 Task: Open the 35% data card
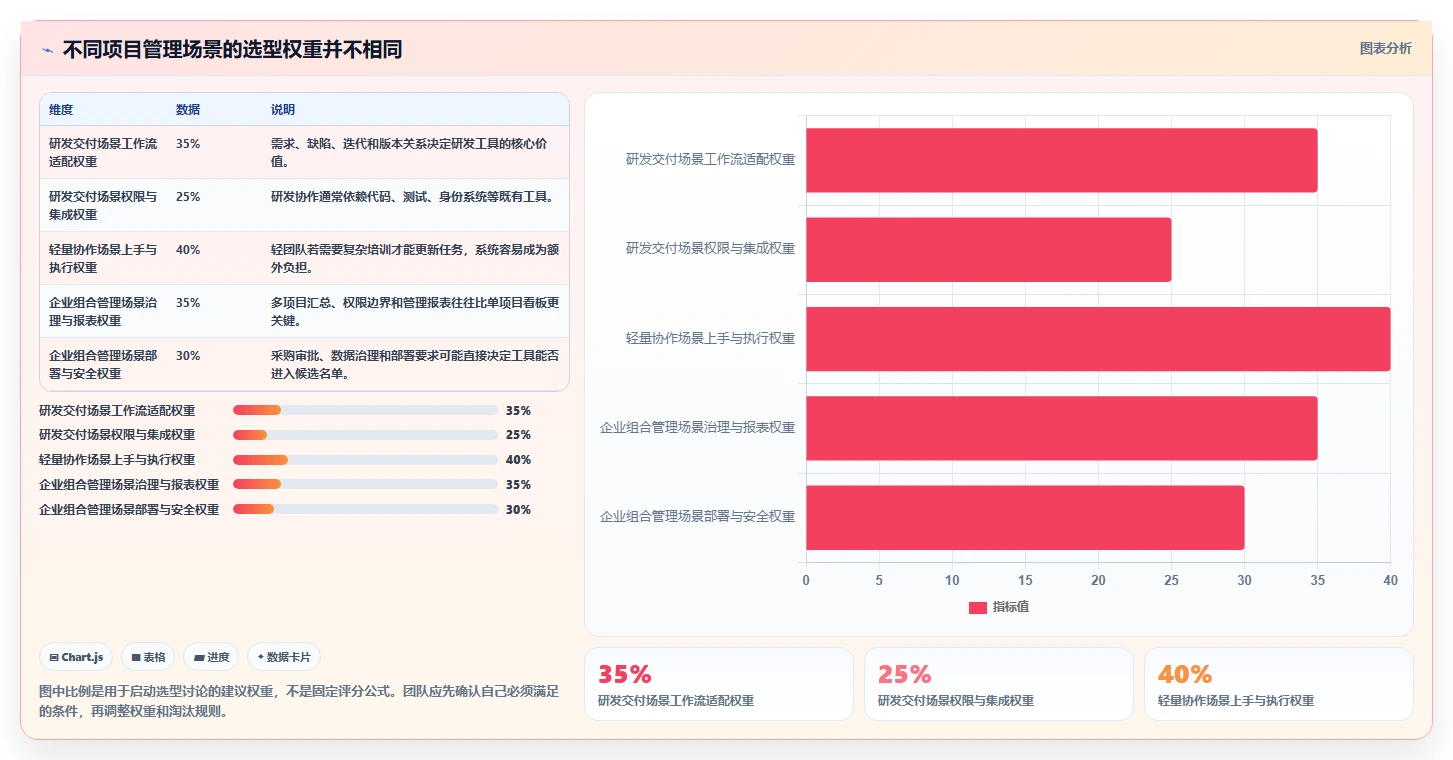[719, 684]
